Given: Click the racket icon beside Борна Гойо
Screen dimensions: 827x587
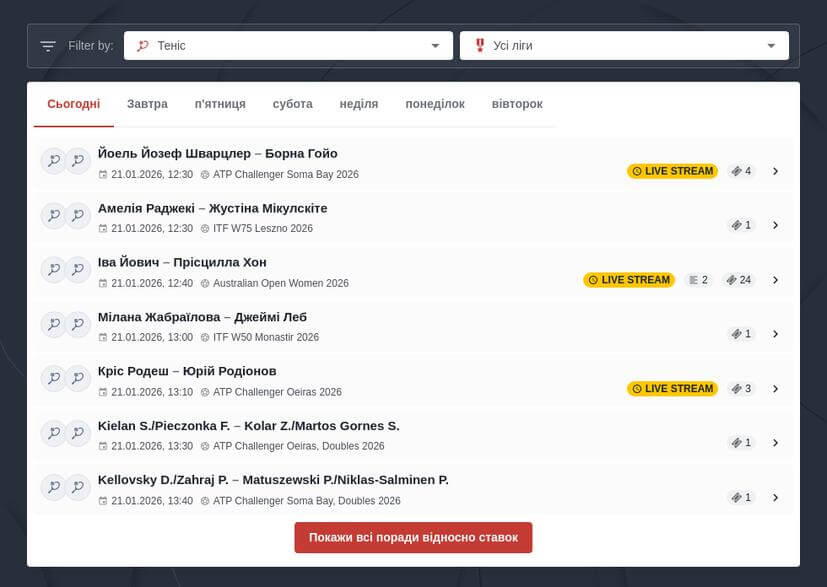Looking at the screenshot, I should click(78, 160).
